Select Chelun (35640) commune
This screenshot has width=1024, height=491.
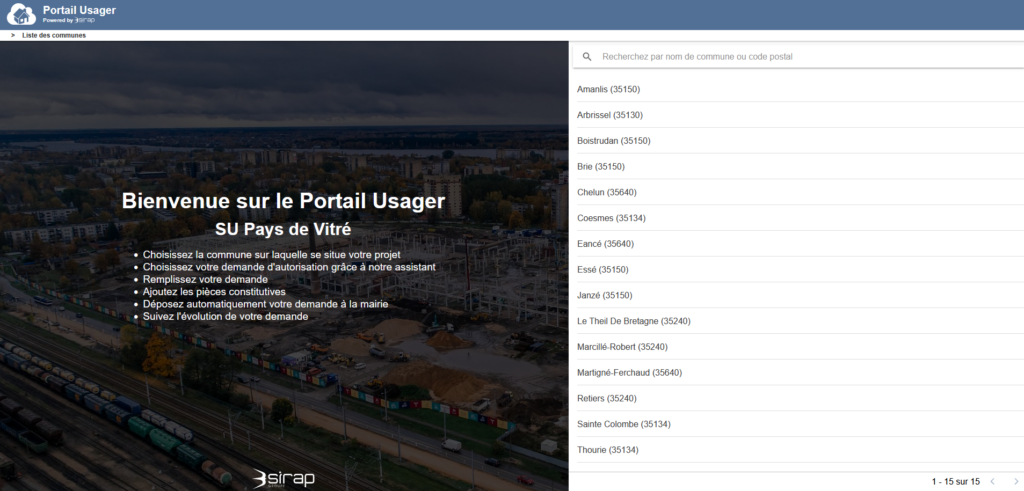(x=607, y=192)
